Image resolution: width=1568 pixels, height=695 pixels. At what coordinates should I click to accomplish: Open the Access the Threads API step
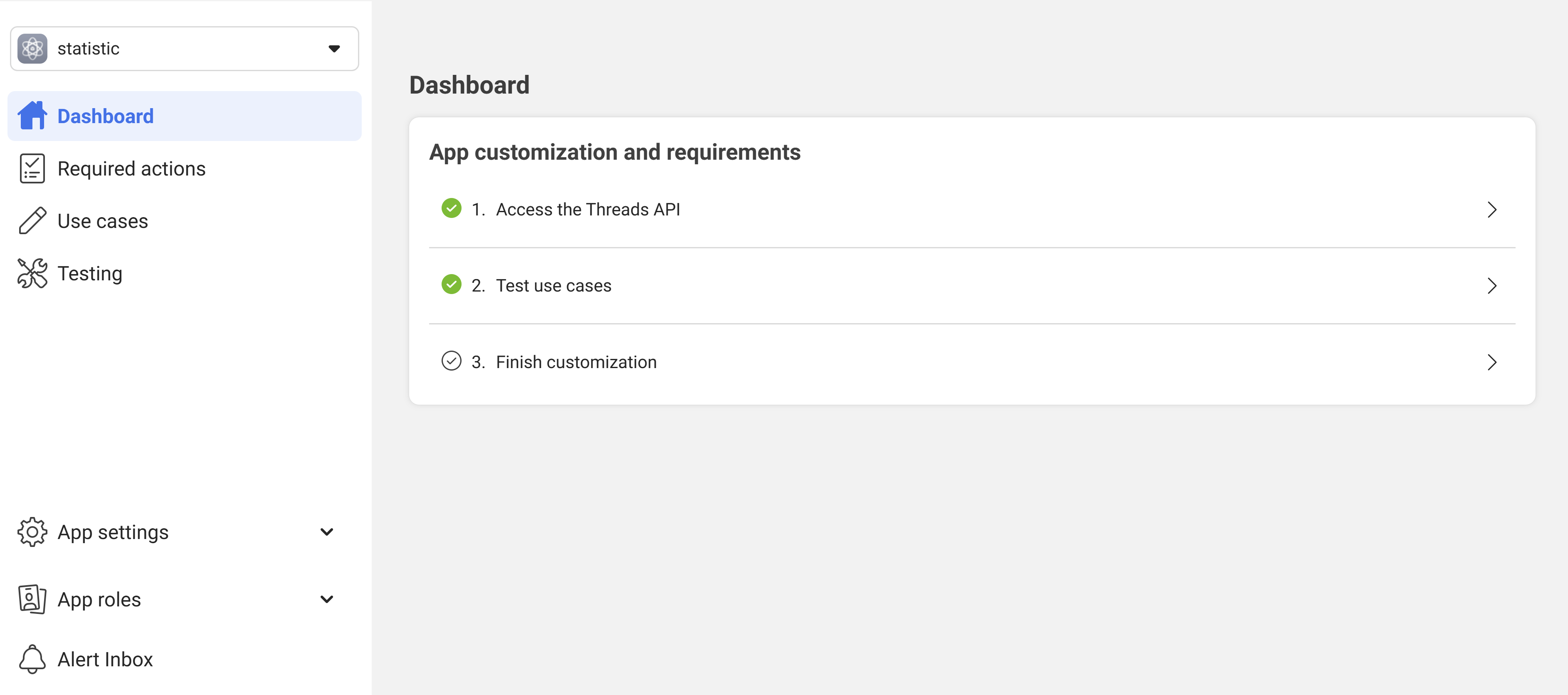[972, 210]
